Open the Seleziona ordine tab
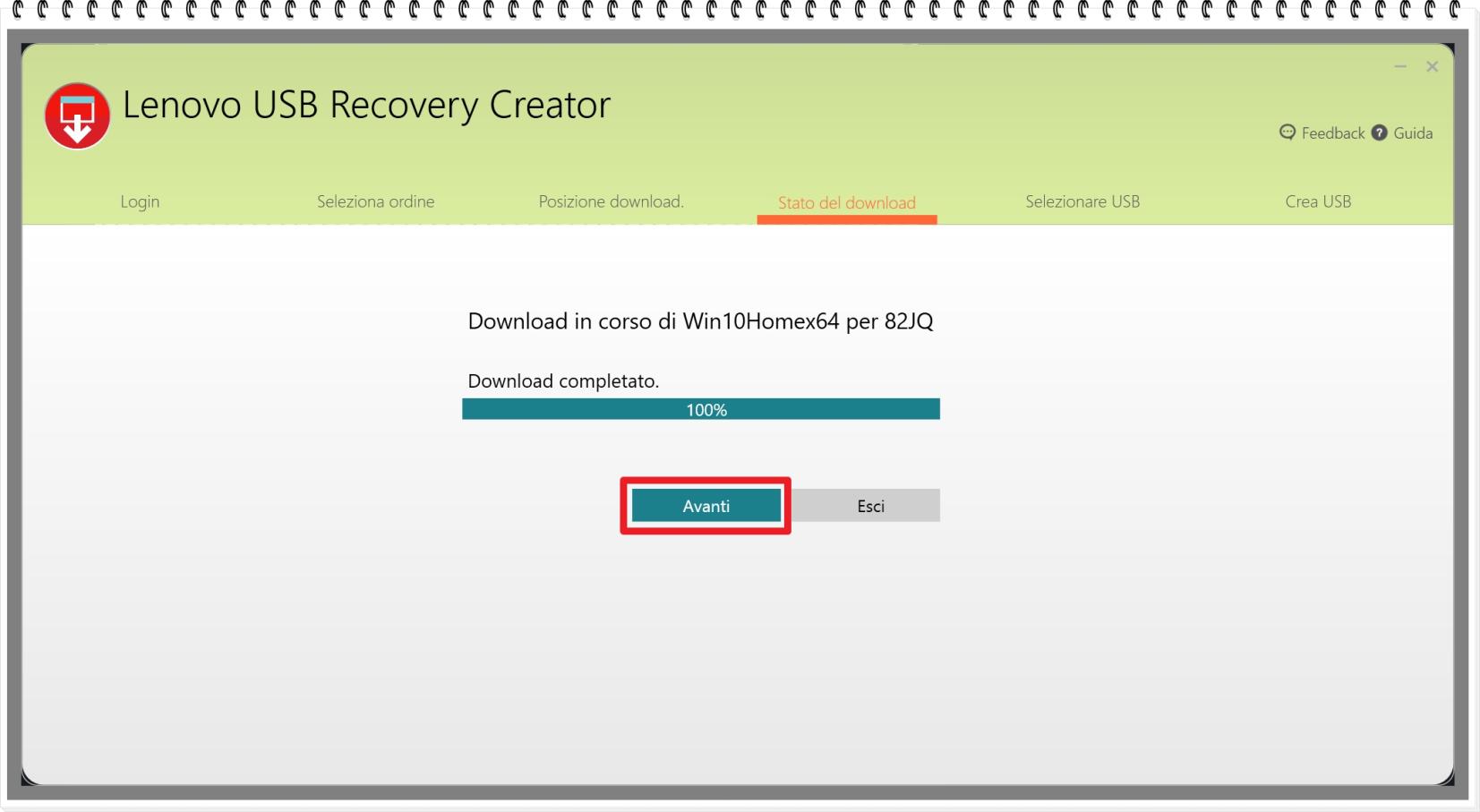This screenshot has width=1480, height=812. 375,201
